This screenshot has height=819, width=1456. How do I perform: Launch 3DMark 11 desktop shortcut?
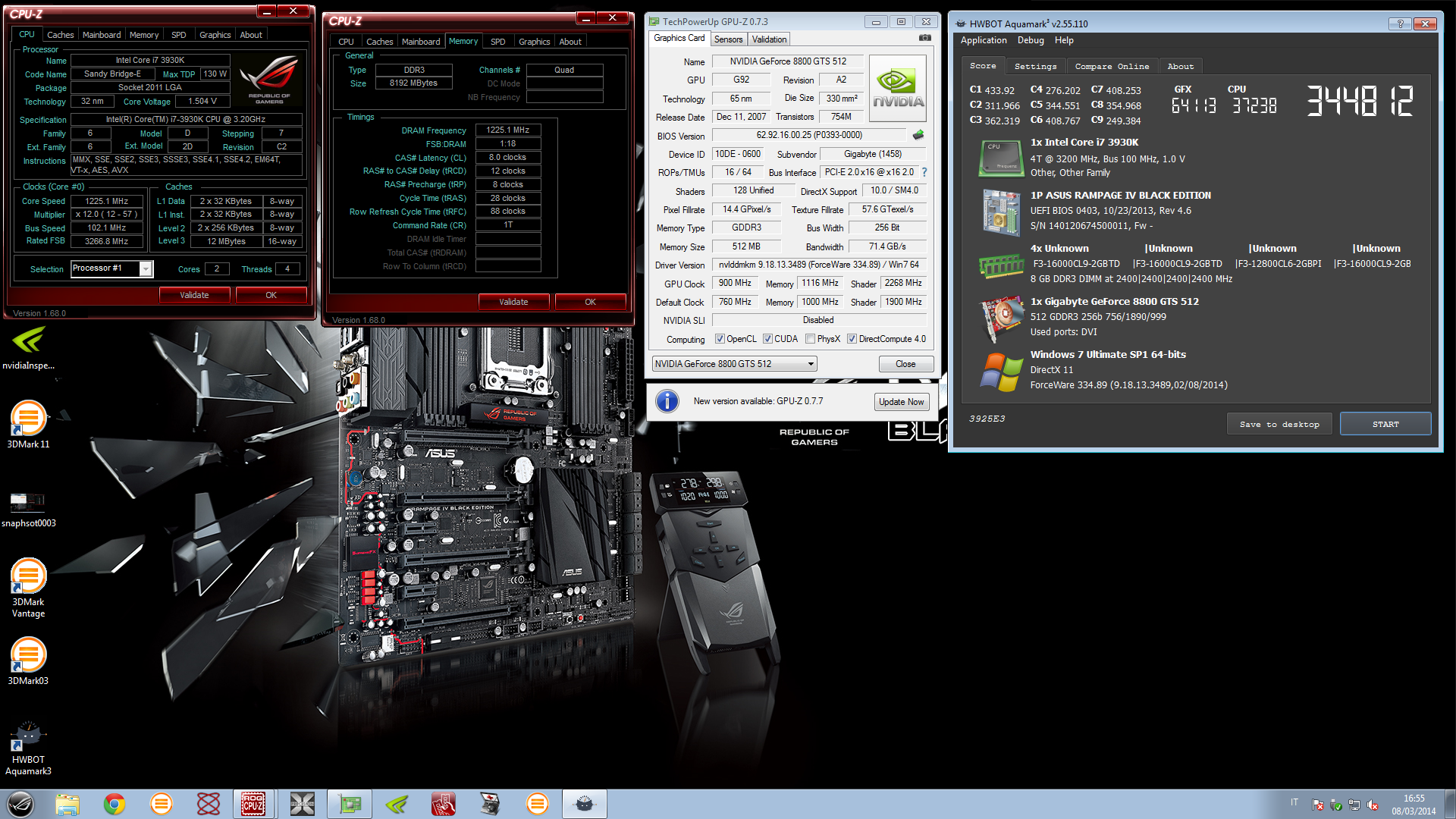pos(28,425)
